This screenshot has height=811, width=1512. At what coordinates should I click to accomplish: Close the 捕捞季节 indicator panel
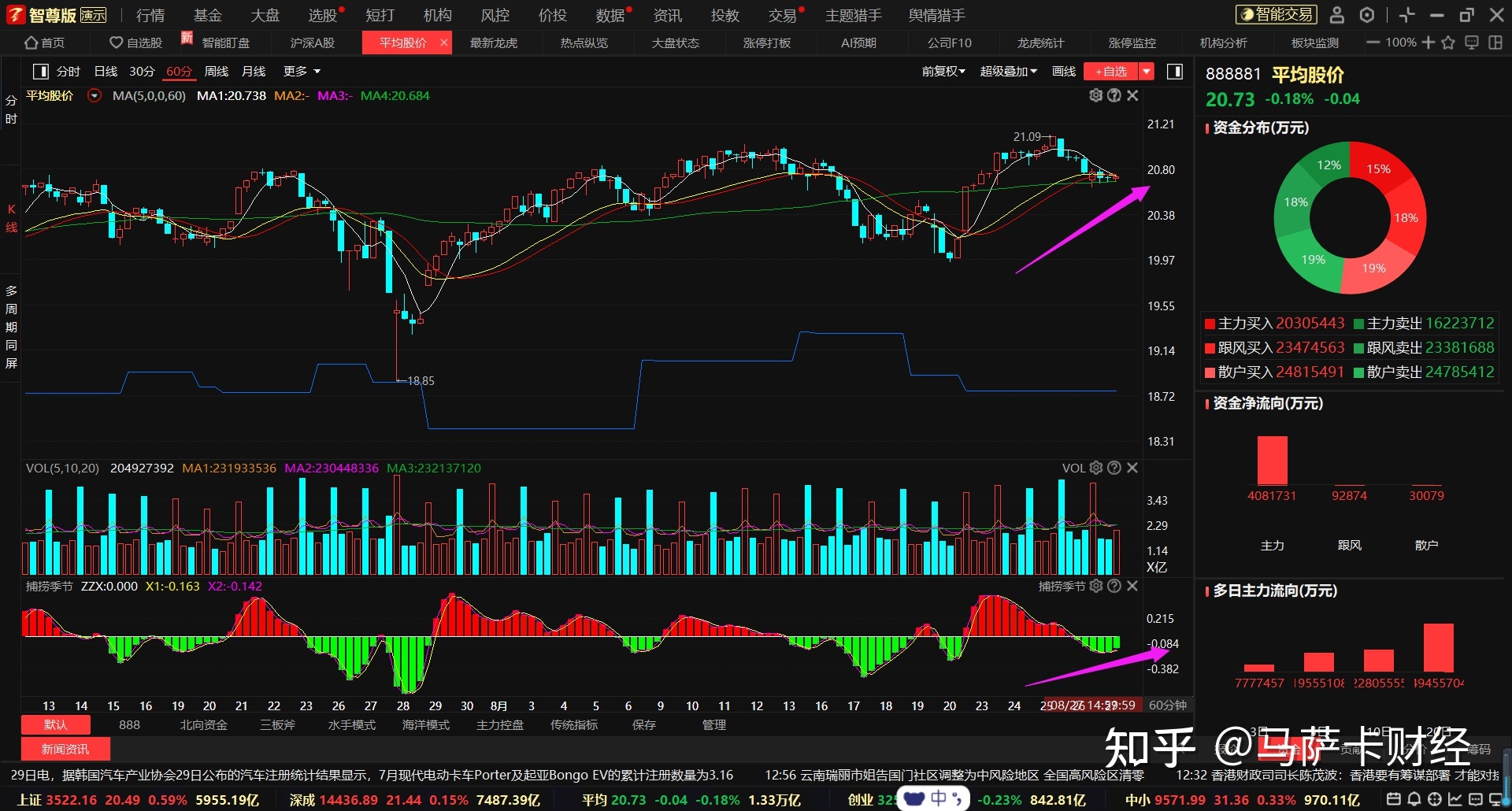1132,586
